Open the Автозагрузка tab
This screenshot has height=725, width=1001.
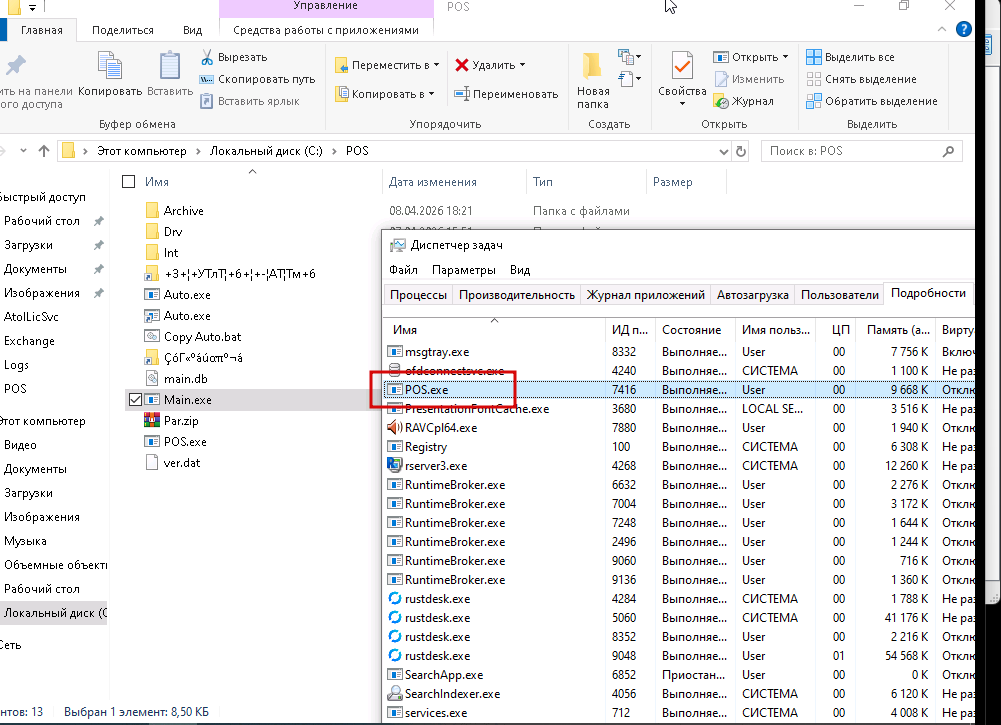click(752, 295)
